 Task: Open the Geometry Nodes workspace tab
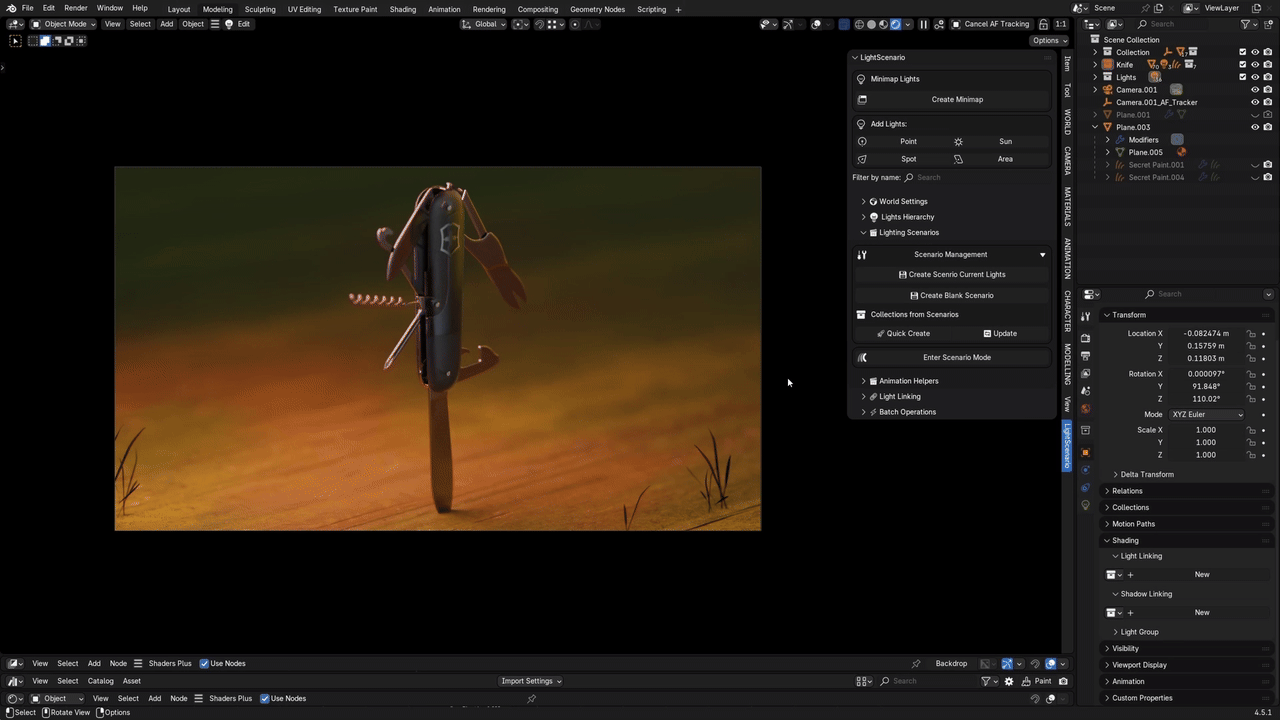pyautogui.click(x=597, y=9)
